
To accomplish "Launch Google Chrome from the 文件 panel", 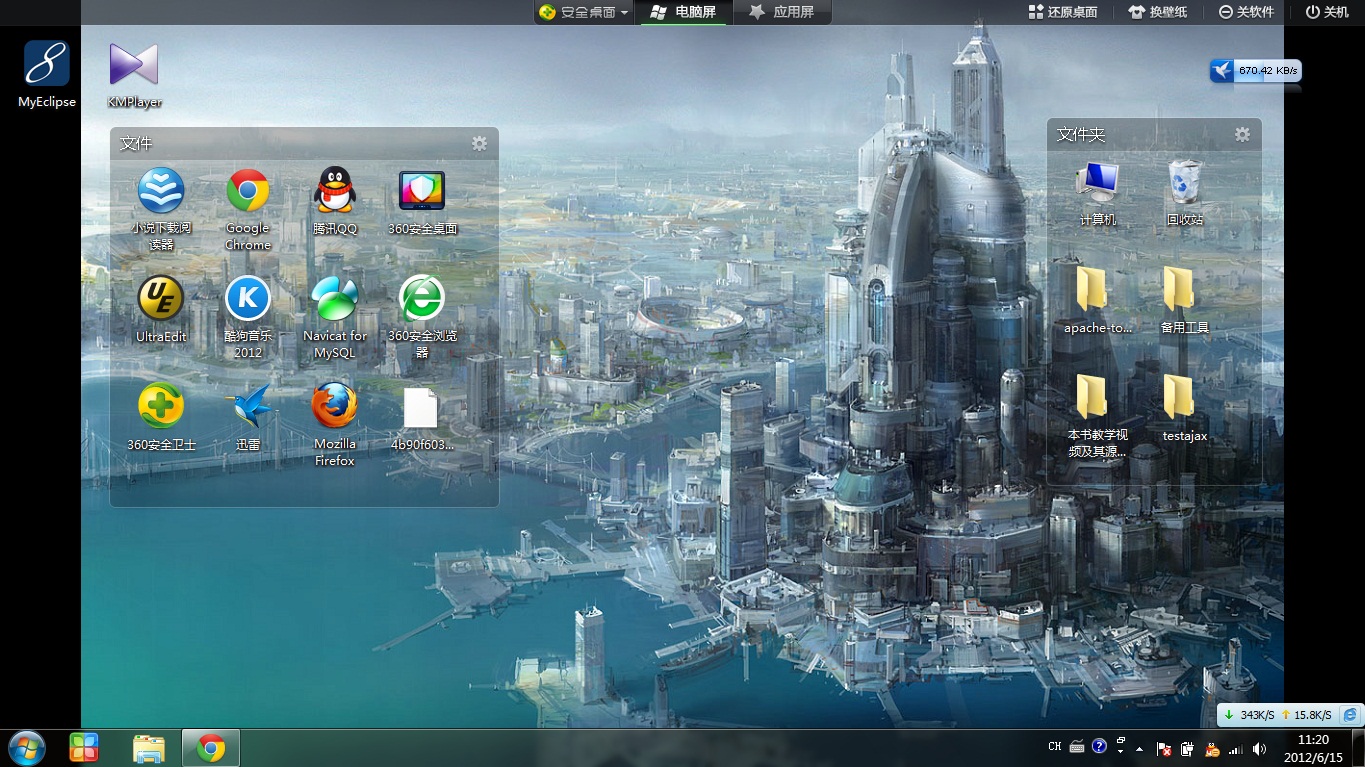I will coord(247,208).
